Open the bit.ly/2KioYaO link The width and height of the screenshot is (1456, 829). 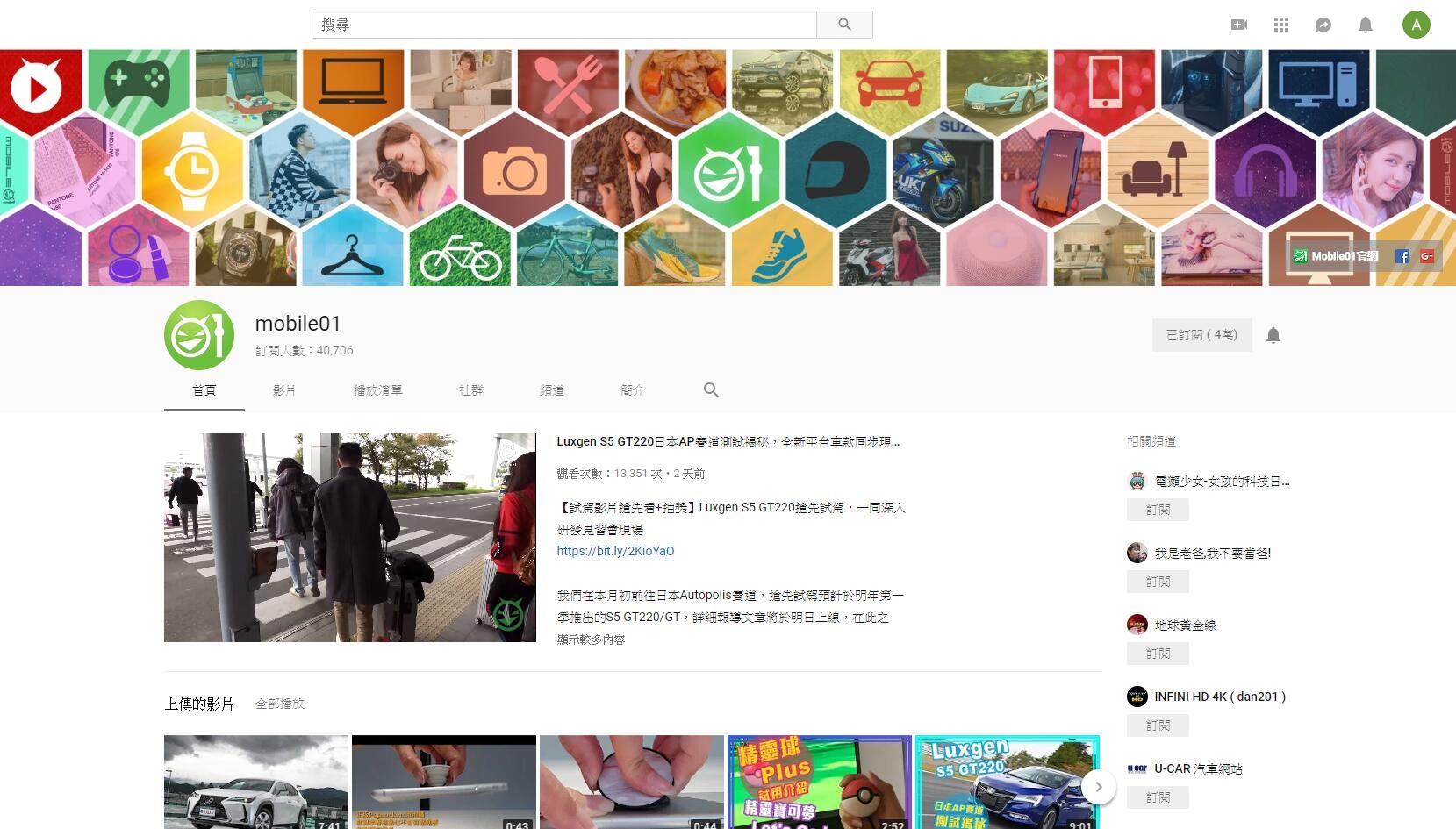coord(615,551)
